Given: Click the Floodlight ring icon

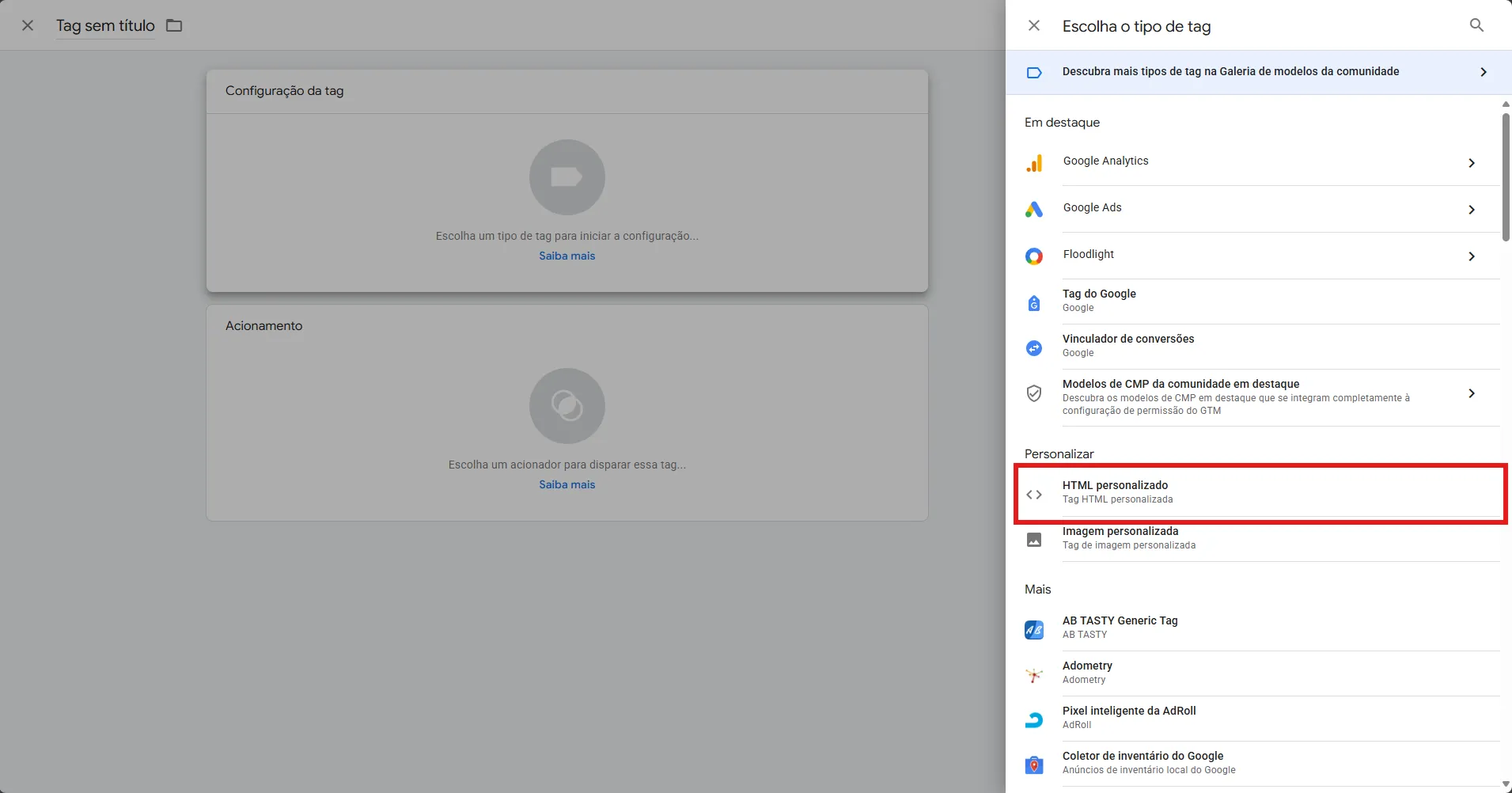Looking at the screenshot, I should click(x=1034, y=256).
